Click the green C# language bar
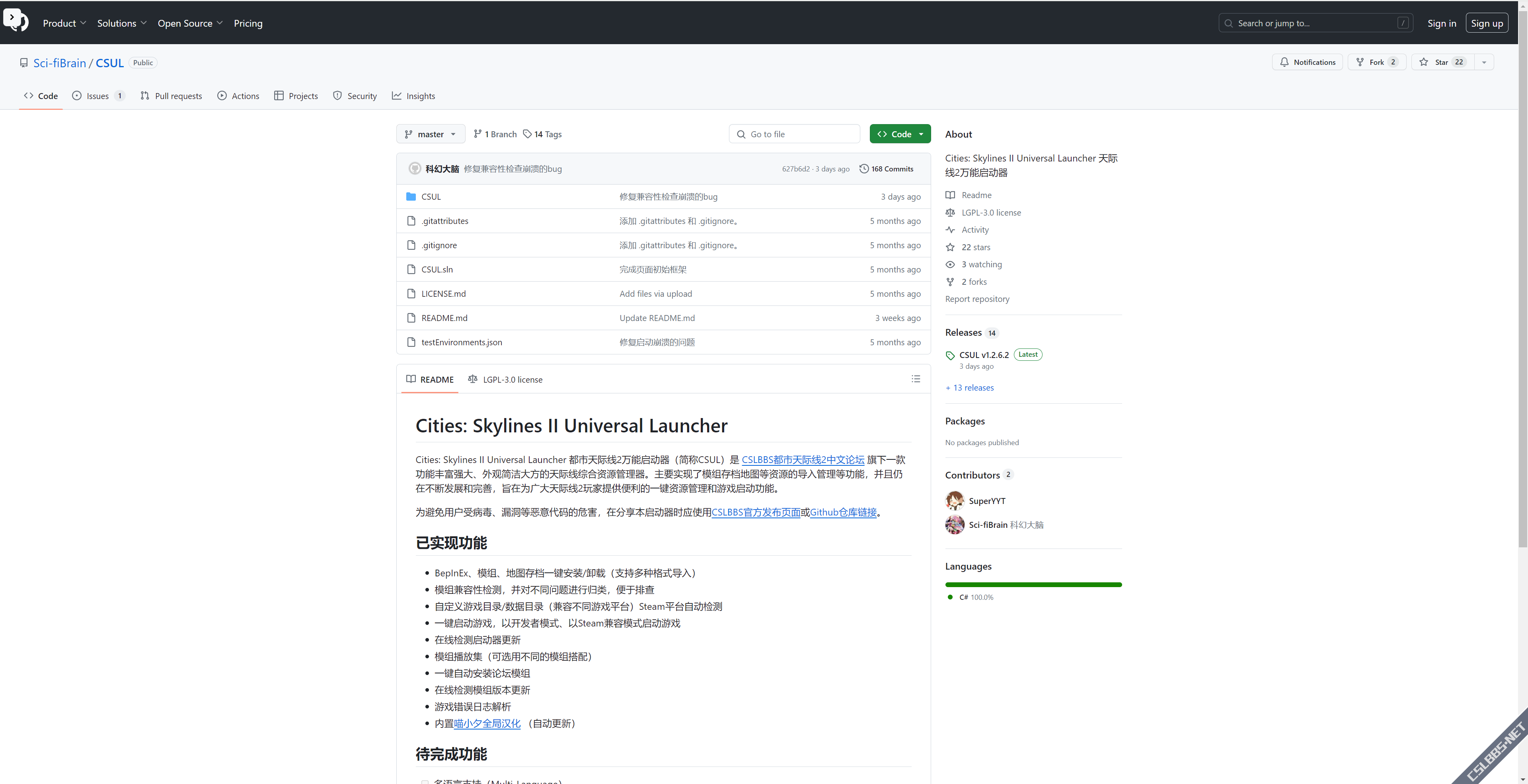Viewport: 1528px width, 784px height. [1033, 585]
